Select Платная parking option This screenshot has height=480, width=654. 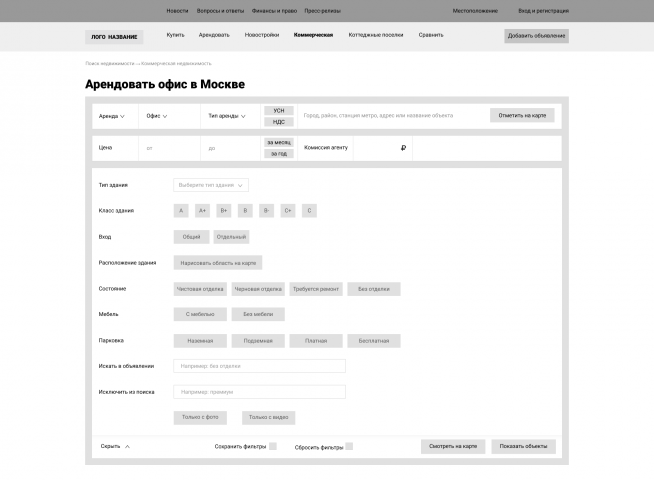[316, 341]
